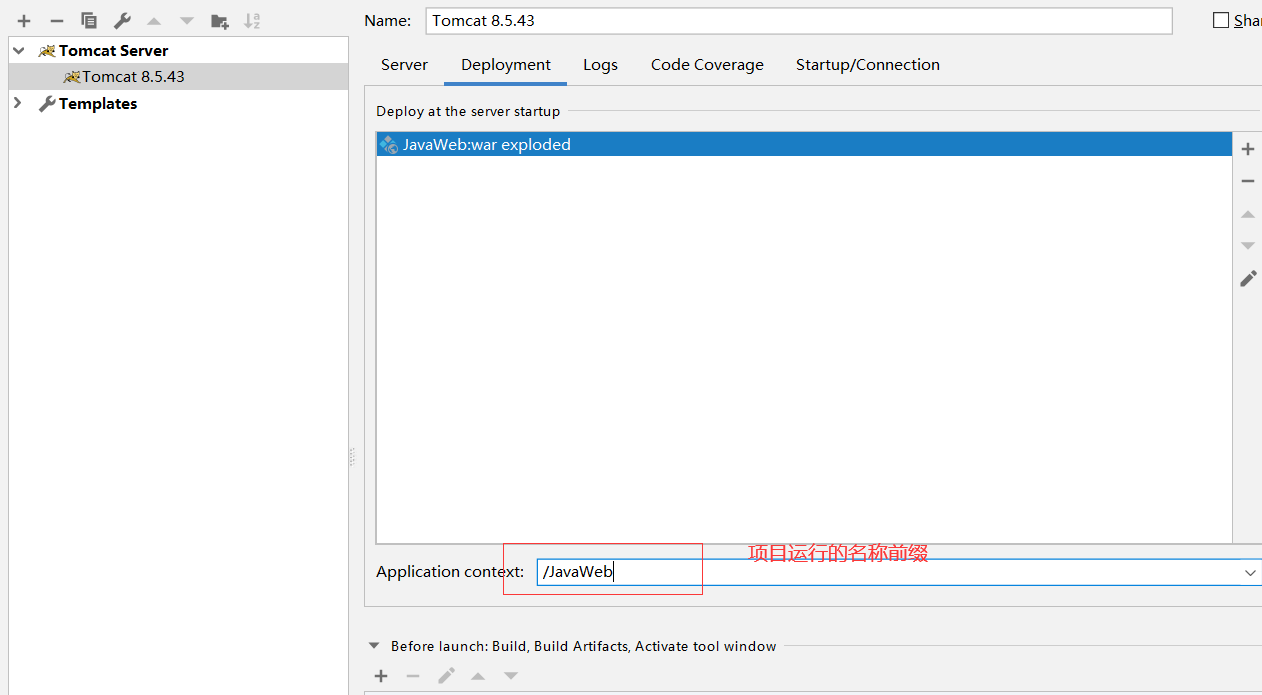The height and width of the screenshot is (695, 1262).
Task: Collapse the Tomcat Server tree node
Action: [x=19, y=50]
